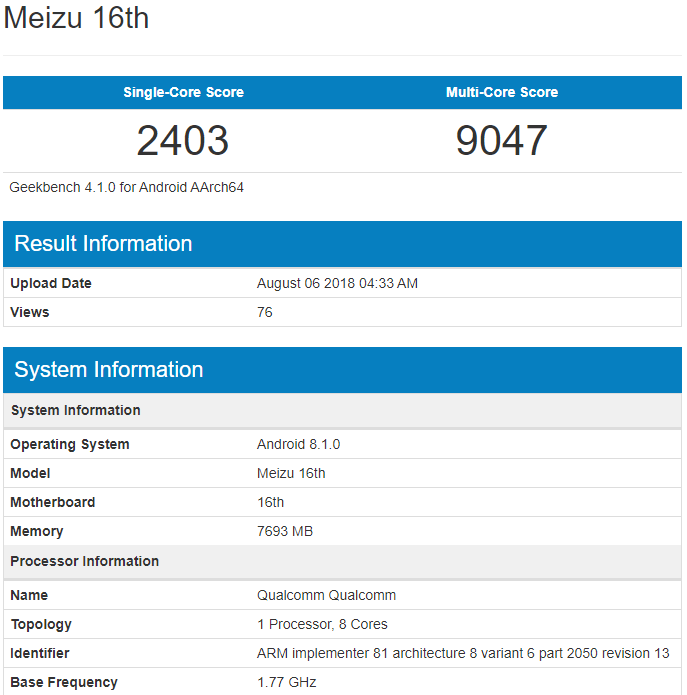Select the Android 8.1.0 value

(x=299, y=444)
